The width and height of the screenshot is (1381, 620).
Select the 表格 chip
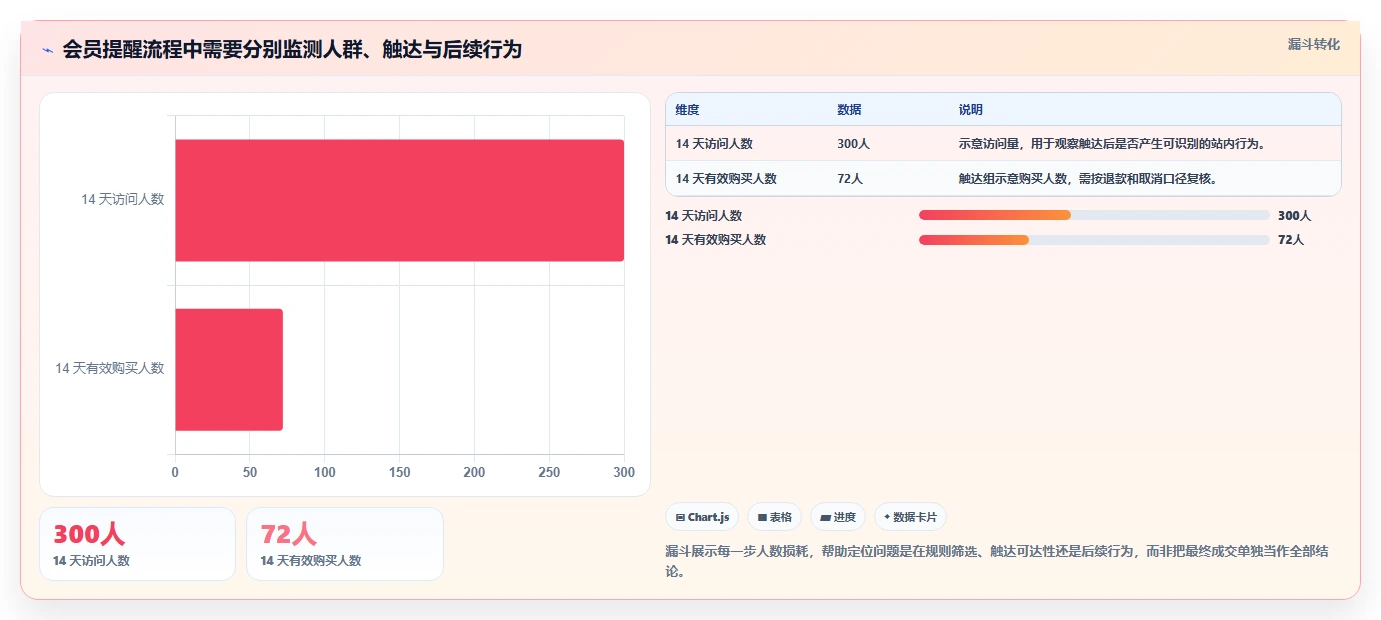tap(774, 517)
